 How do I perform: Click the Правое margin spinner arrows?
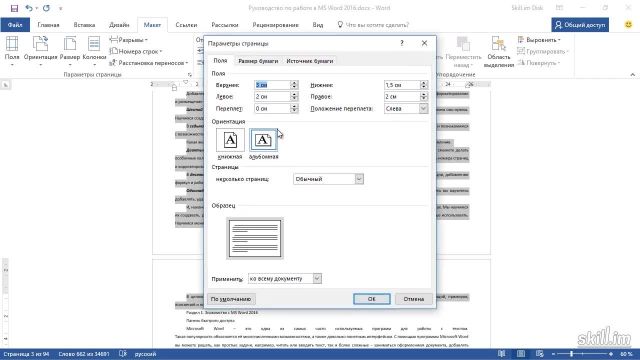point(424,97)
